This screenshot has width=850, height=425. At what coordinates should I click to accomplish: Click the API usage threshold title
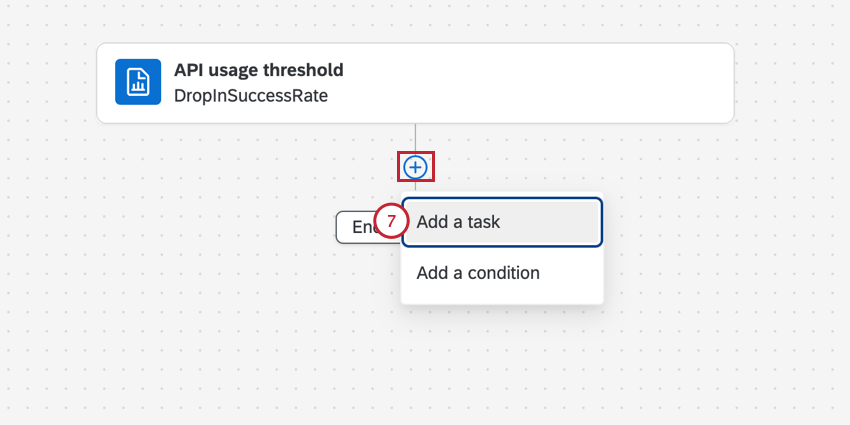259,70
